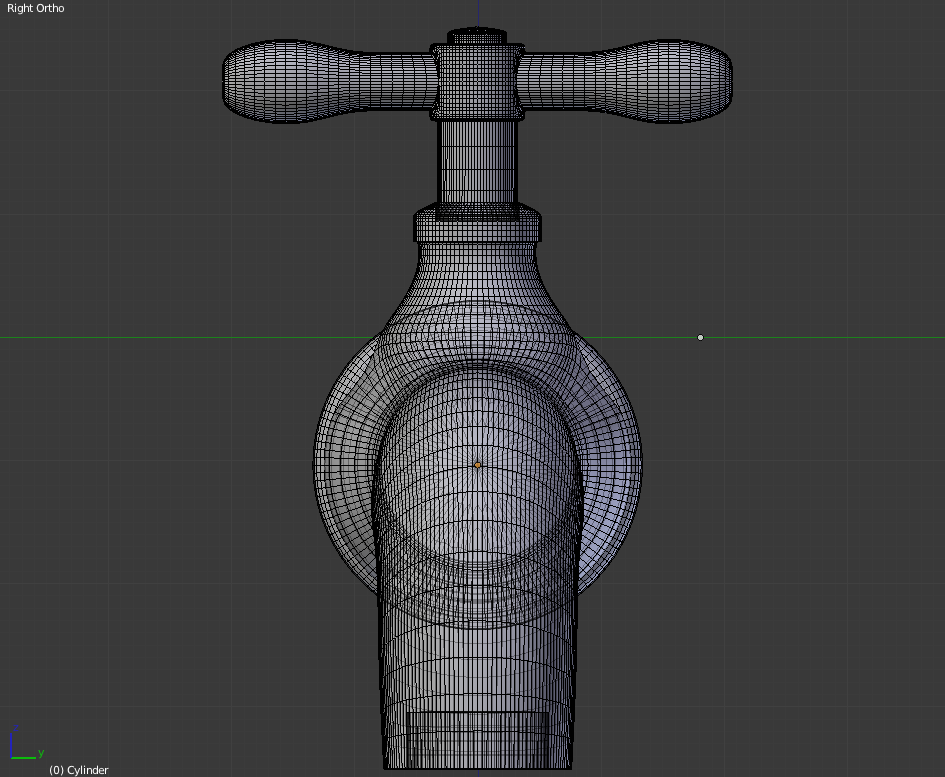The image size is (945, 777).
Task: Click the green Y axis arm of the gizmo
Action: coord(24,758)
